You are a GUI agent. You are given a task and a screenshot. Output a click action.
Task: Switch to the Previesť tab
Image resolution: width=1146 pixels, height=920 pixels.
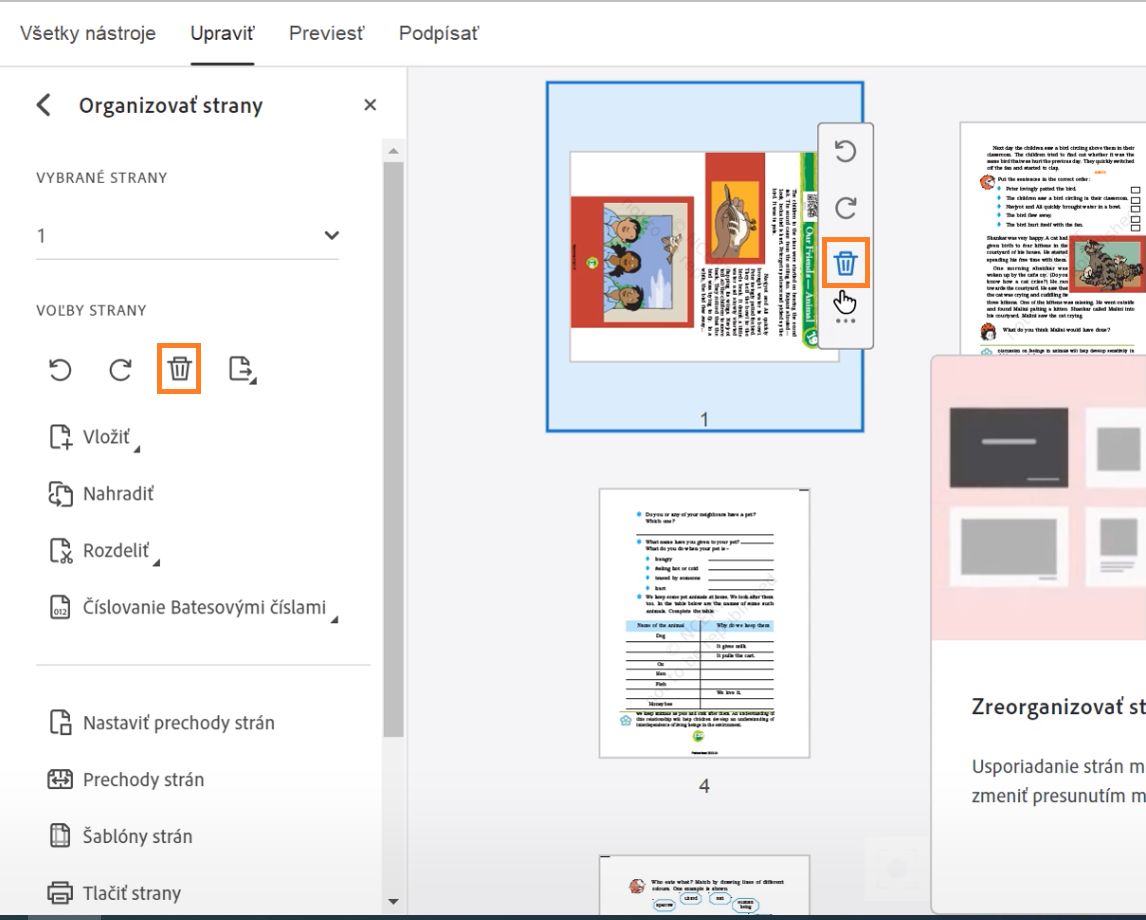(x=324, y=33)
